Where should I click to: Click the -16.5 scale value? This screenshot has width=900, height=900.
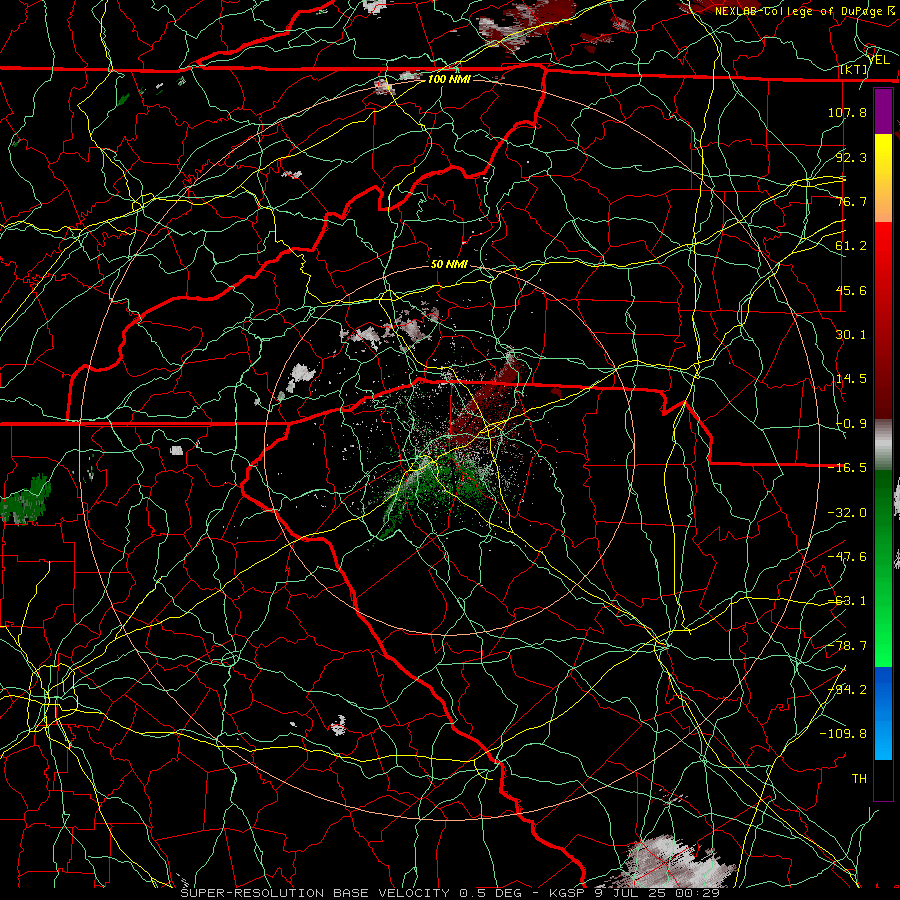847,467
